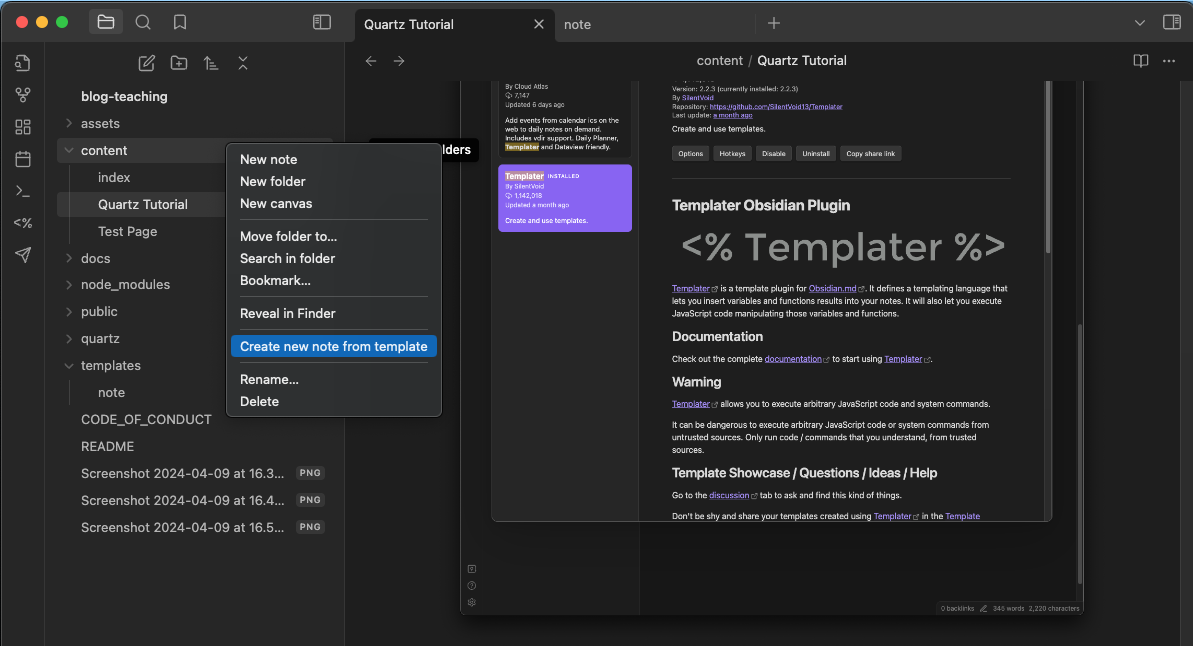The height and width of the screenshot is (646, 1193).
Task: Expand the public folder
Action: coord(69,311)
